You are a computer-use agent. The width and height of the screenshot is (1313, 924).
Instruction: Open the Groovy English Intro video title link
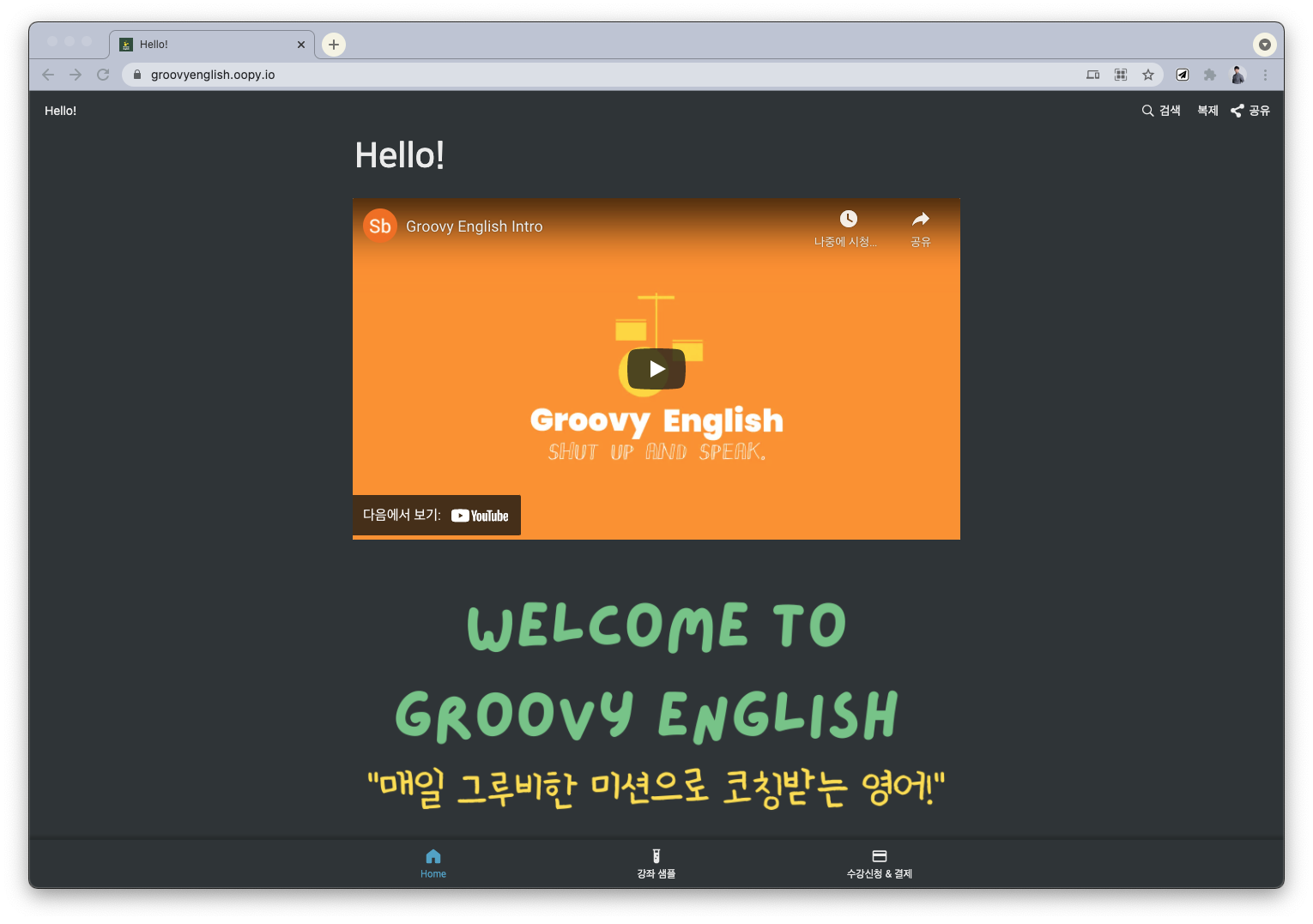(474, 226)
